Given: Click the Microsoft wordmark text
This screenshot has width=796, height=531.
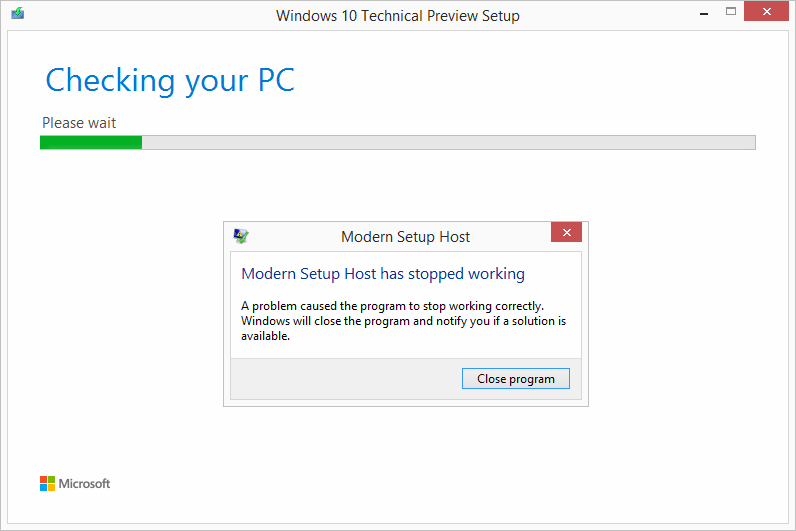Looking at the screenshot, I should (x=84, y=484).
